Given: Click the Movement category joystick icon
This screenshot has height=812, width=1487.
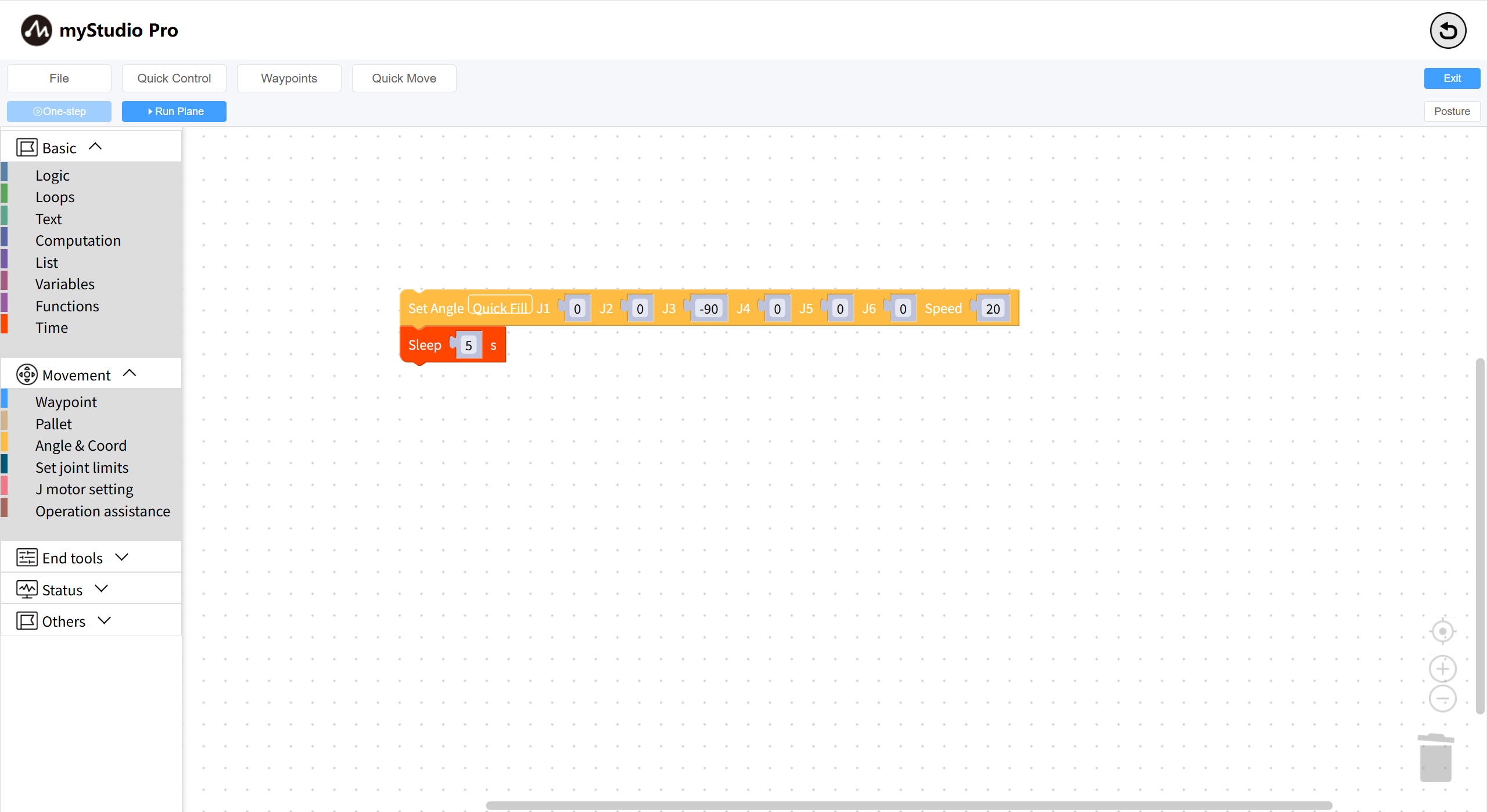Looking at the screenshot, I should pos(27,375).
